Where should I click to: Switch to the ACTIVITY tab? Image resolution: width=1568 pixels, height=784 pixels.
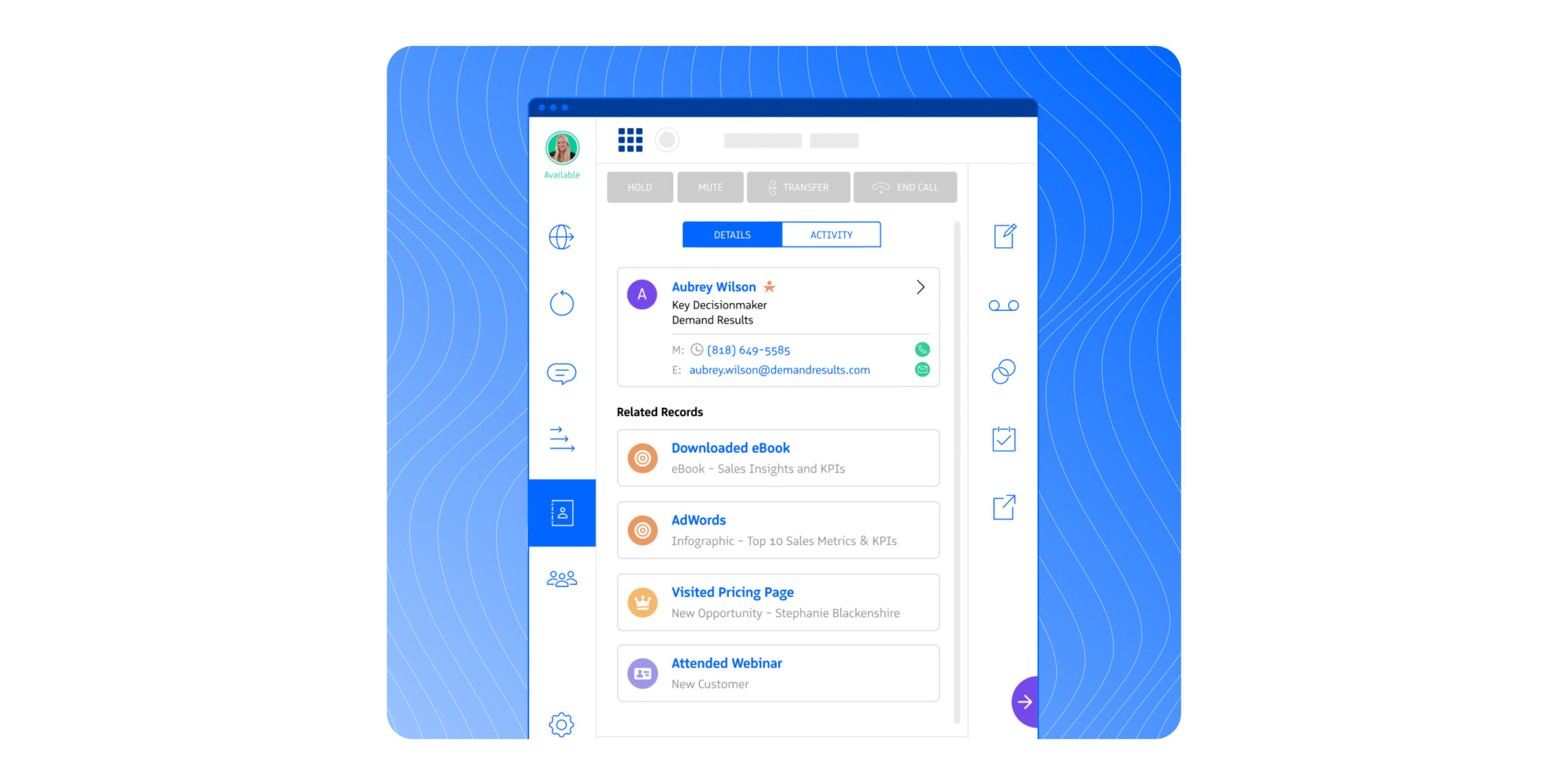click(830, 234)
